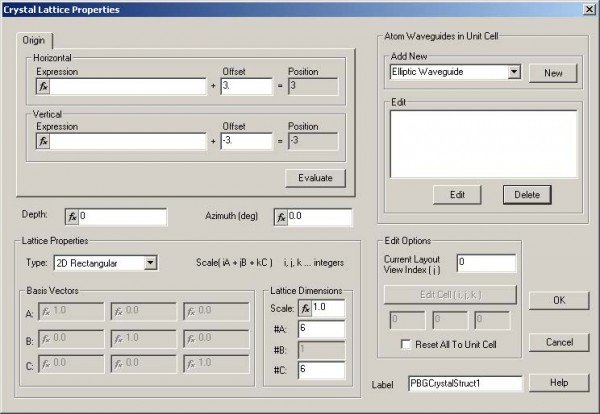600x414 pixels.
Task: Click the Label field containing PBGCrystalStruct1
Action: click(465, 384)
